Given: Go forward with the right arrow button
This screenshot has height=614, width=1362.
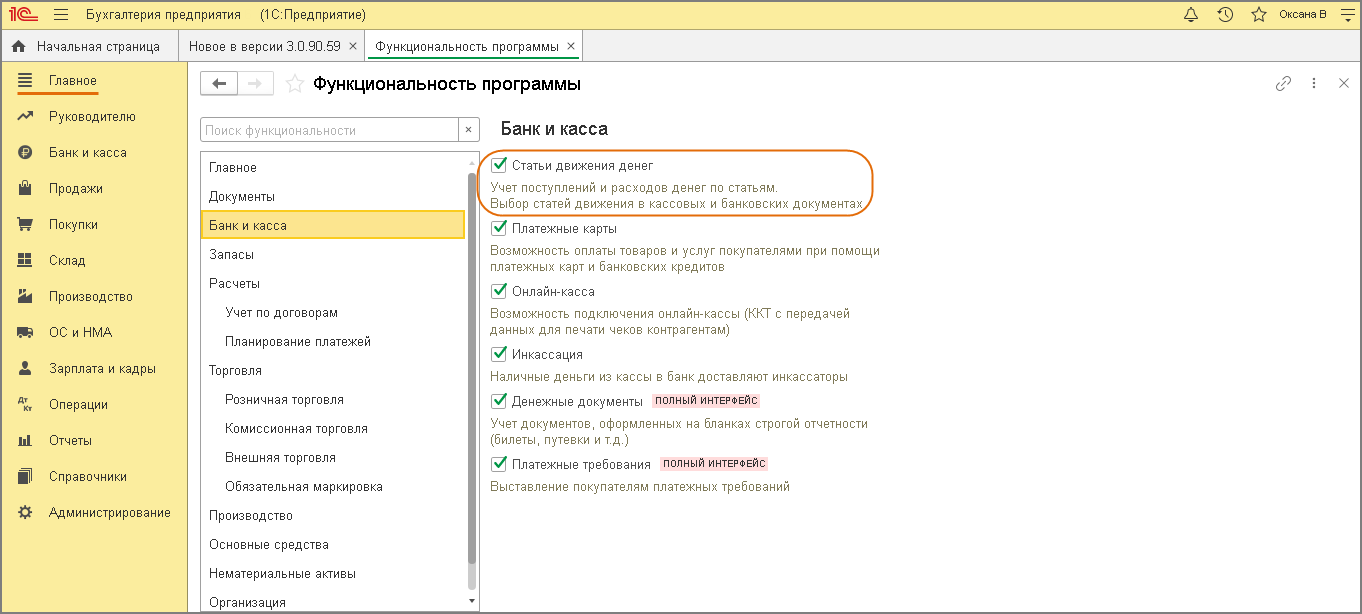Looking at the screenshot, I should (255, 84).
